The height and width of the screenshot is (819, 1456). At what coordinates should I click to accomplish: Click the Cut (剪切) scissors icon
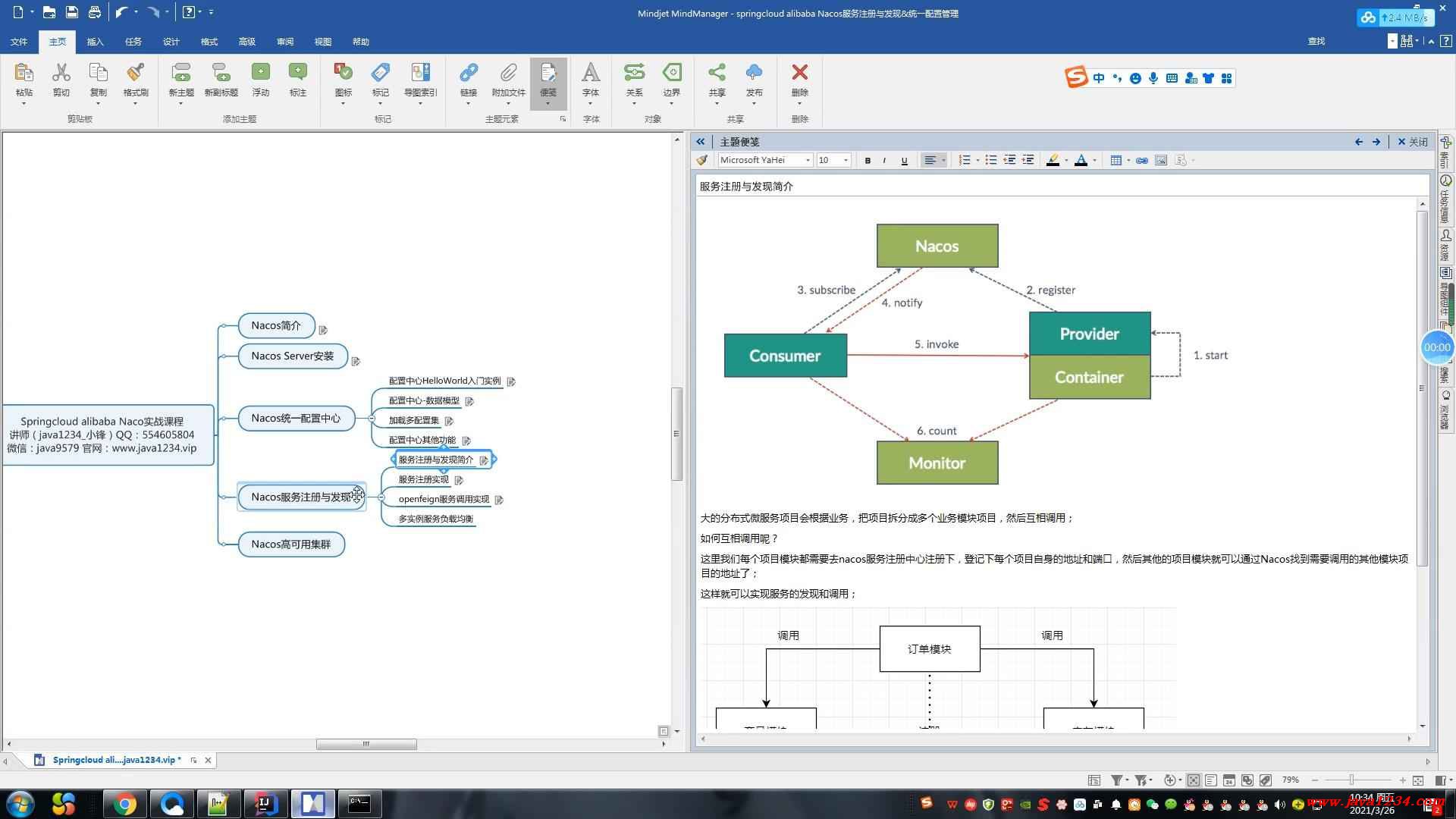pyautogui.click(x=61, y=74)
